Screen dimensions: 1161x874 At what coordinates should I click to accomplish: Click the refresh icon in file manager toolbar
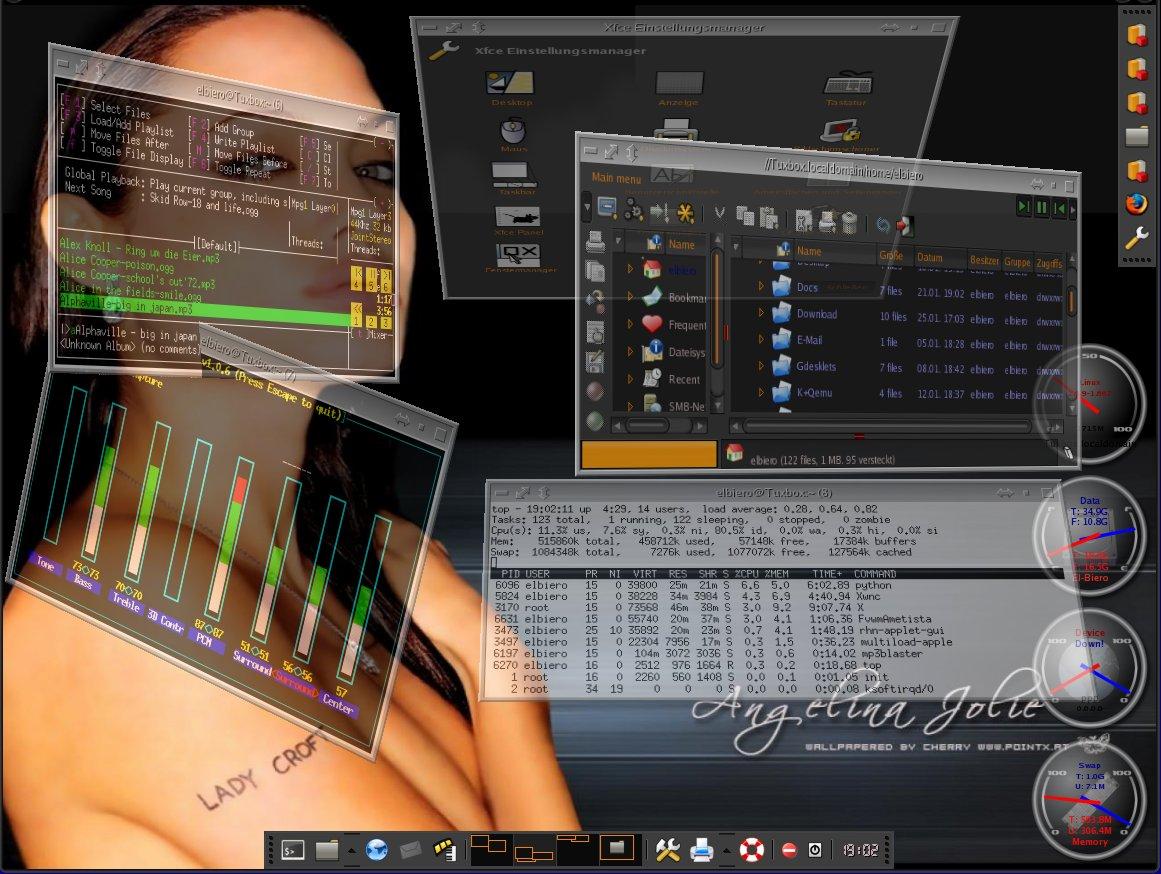(x=883, y=224)
